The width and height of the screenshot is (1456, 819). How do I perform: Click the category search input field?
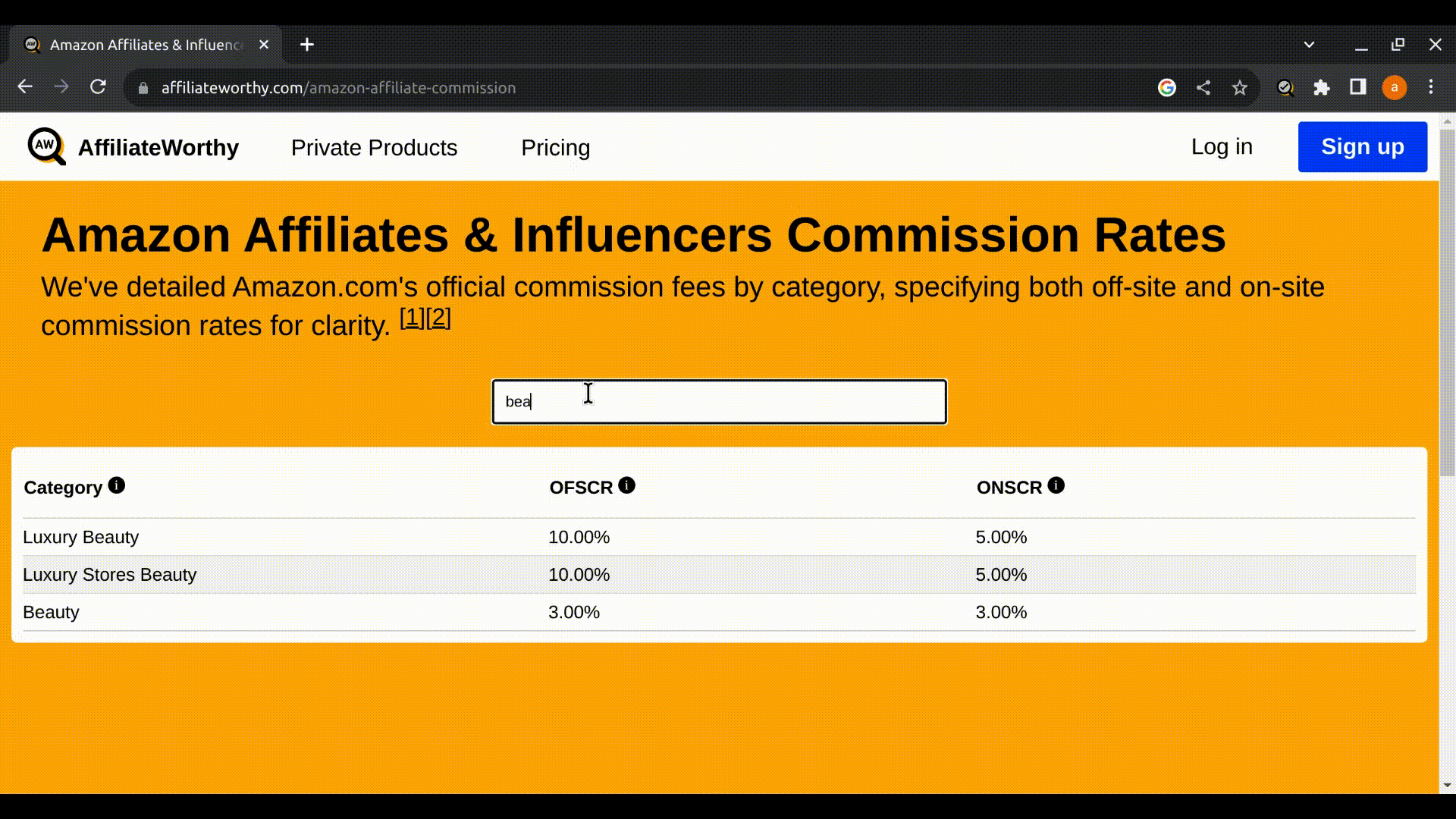(x=719, y=402)
